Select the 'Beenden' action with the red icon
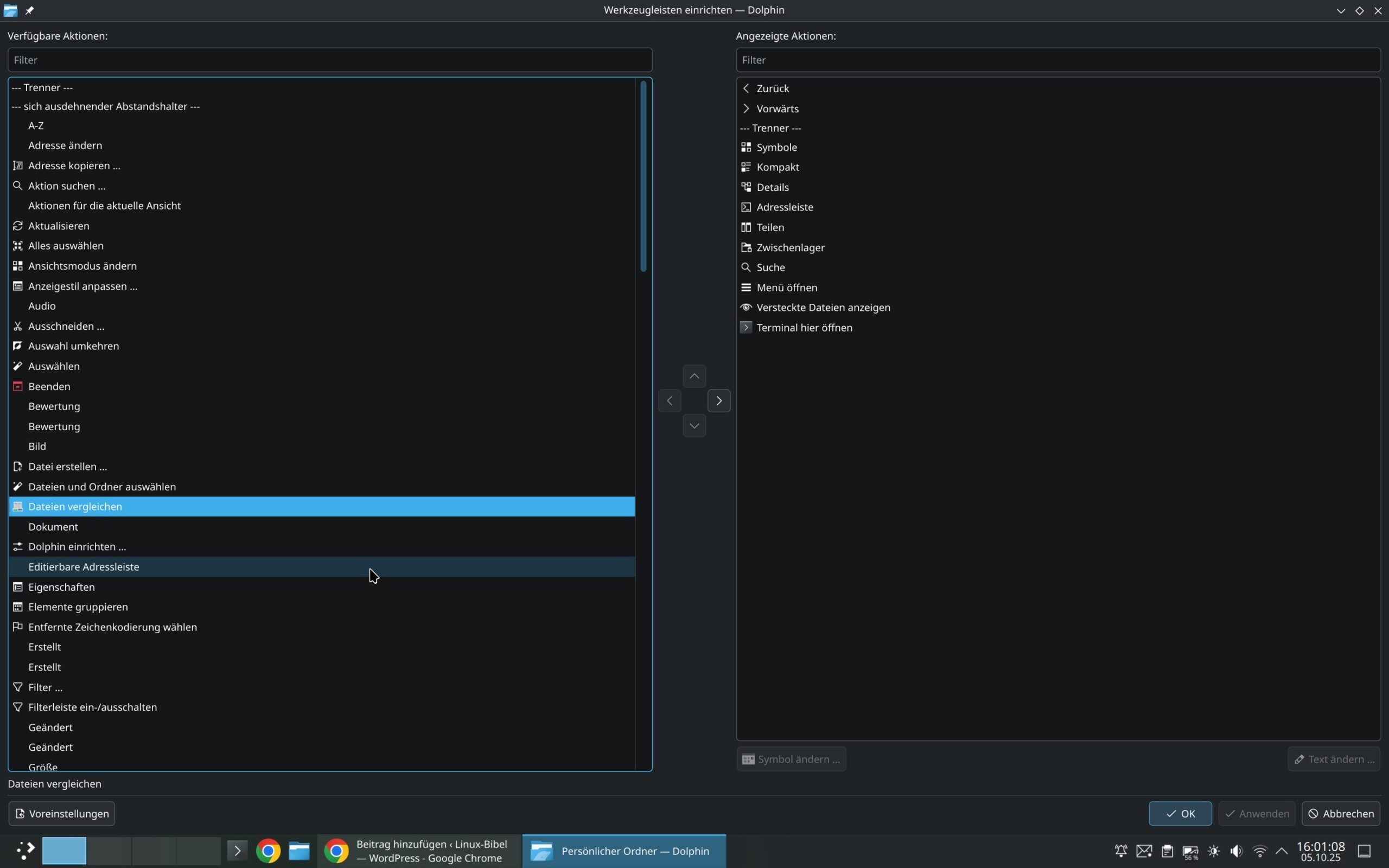 [x=49, y=386]
